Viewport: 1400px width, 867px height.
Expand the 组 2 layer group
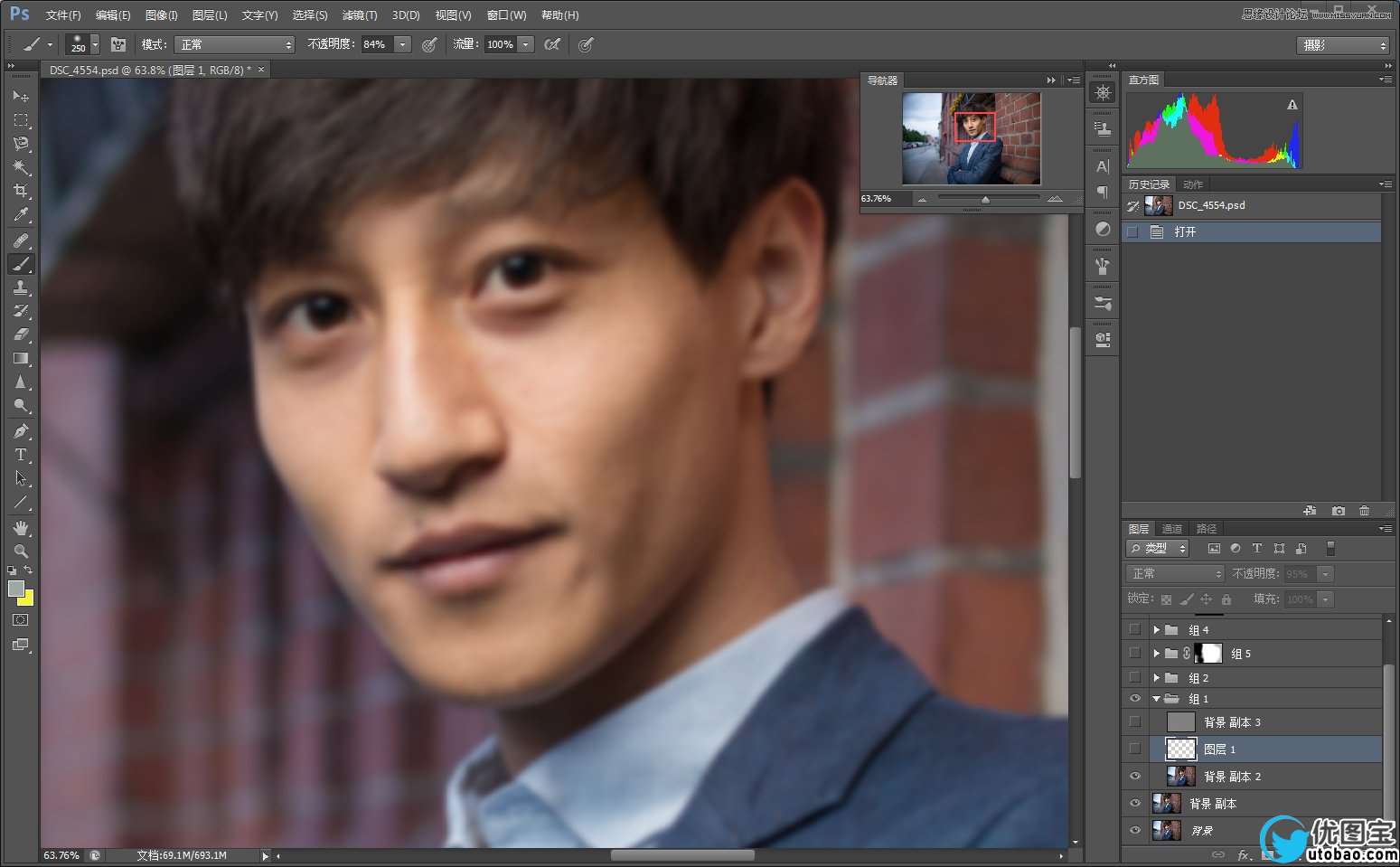(1156, 677)
